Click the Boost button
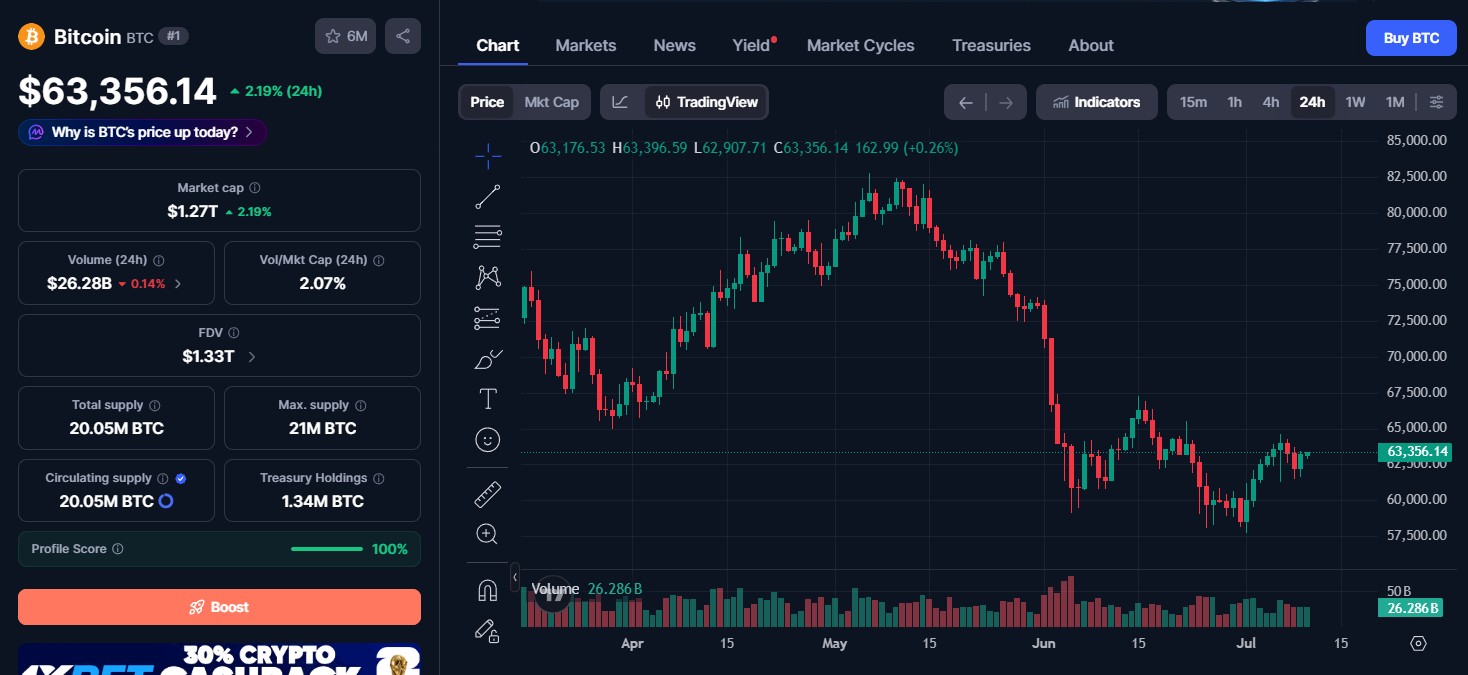Screen dimensions: 1468x675 tap(219, 607)
